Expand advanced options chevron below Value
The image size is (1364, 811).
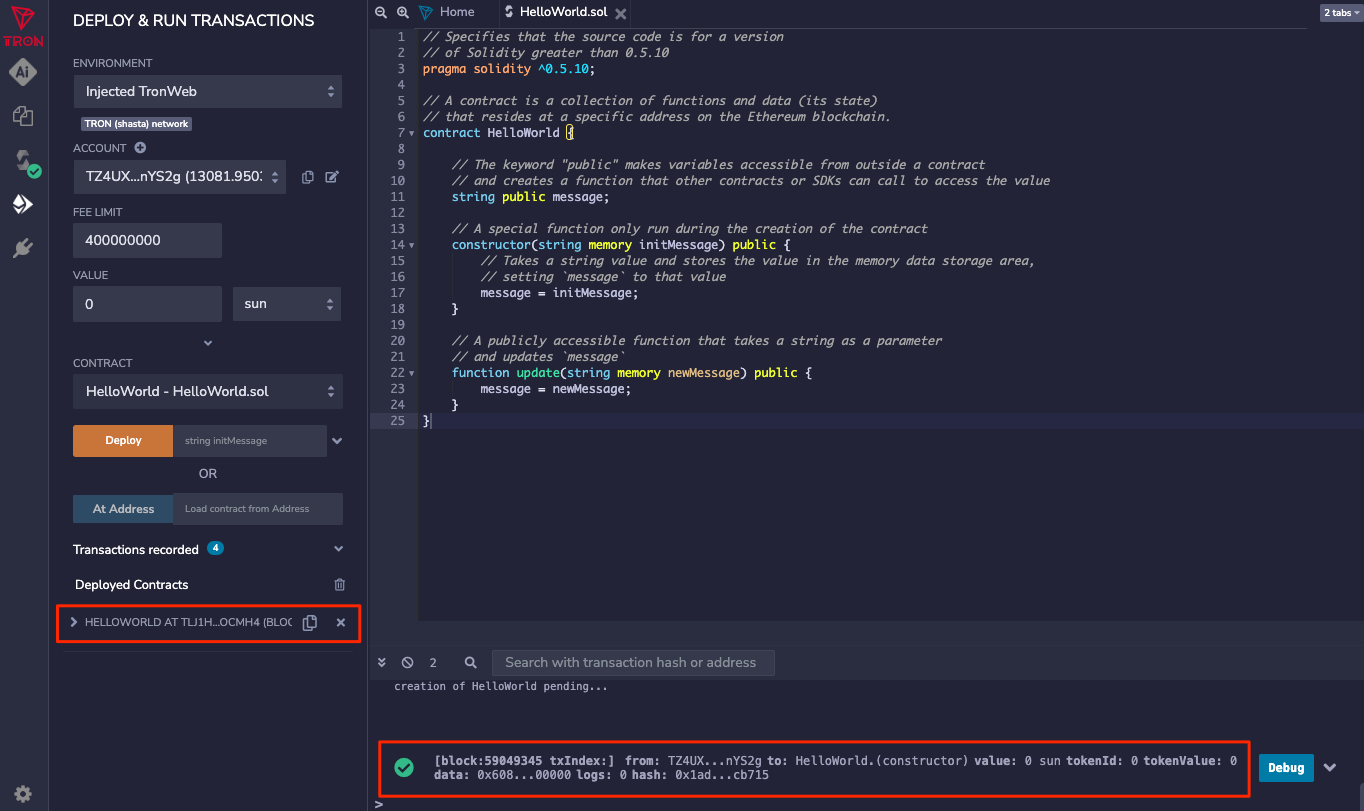tap(208, 343)
